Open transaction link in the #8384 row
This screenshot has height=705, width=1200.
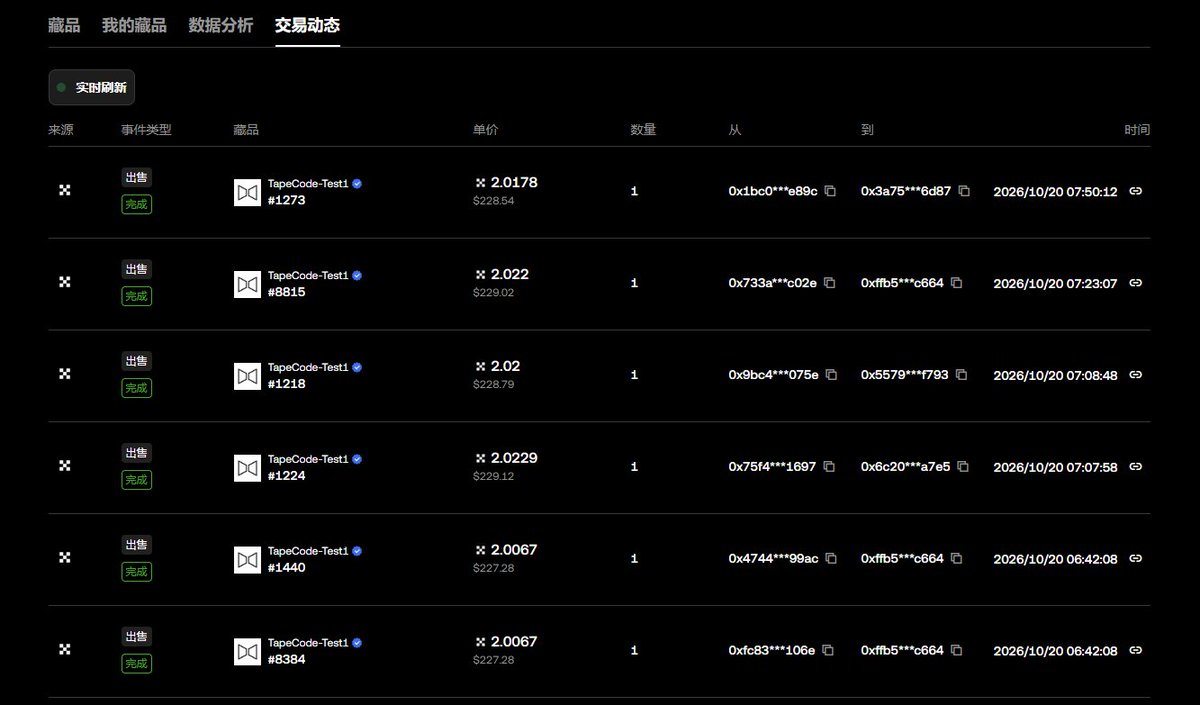1136,651
